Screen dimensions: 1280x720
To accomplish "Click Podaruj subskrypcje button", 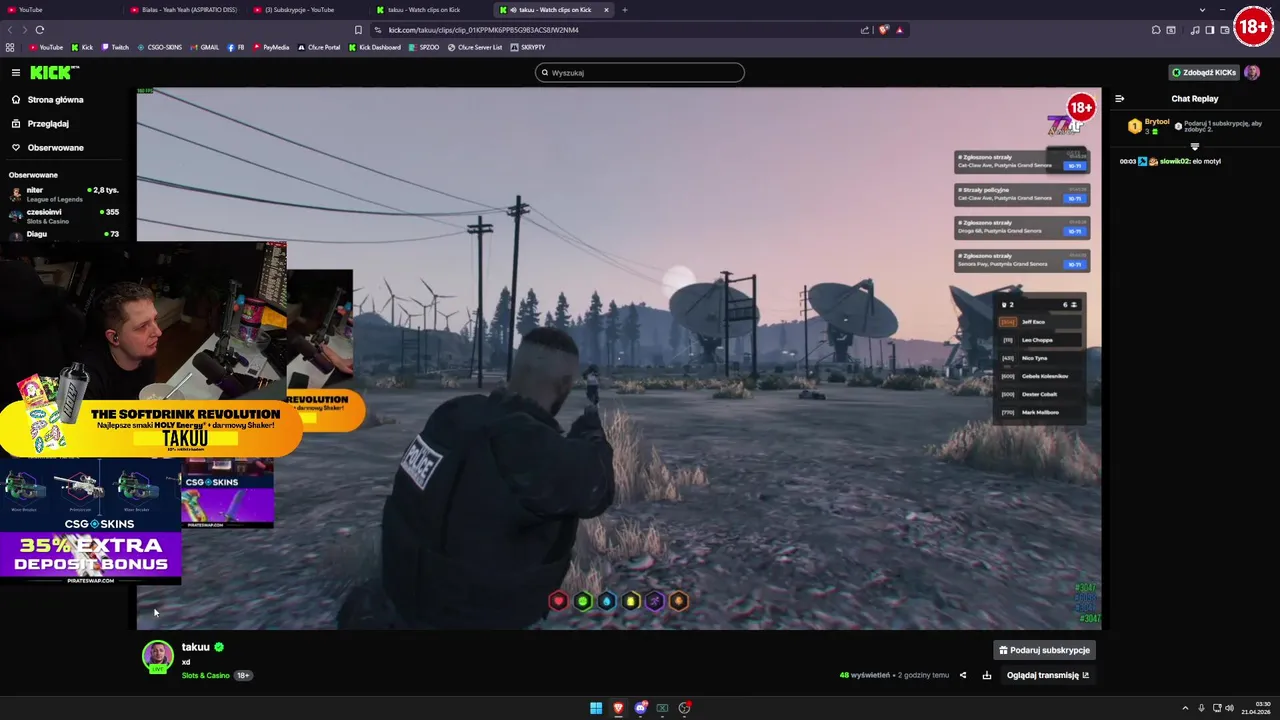I will (1044, 650).
